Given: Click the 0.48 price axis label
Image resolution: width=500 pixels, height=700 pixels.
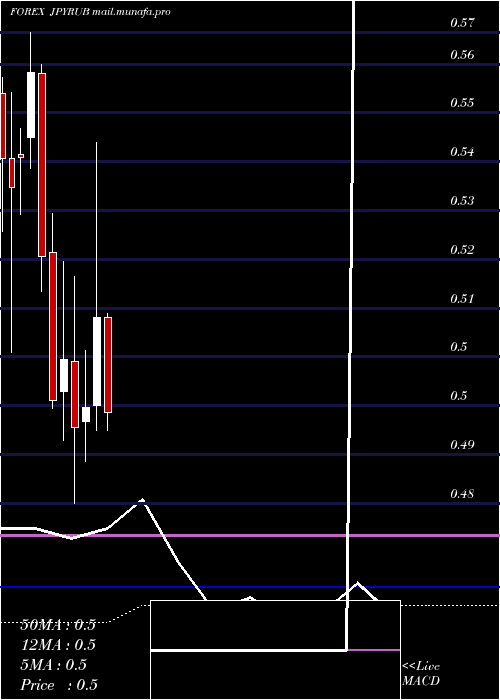Looking at the screenshot, I should tap(462, 494).
